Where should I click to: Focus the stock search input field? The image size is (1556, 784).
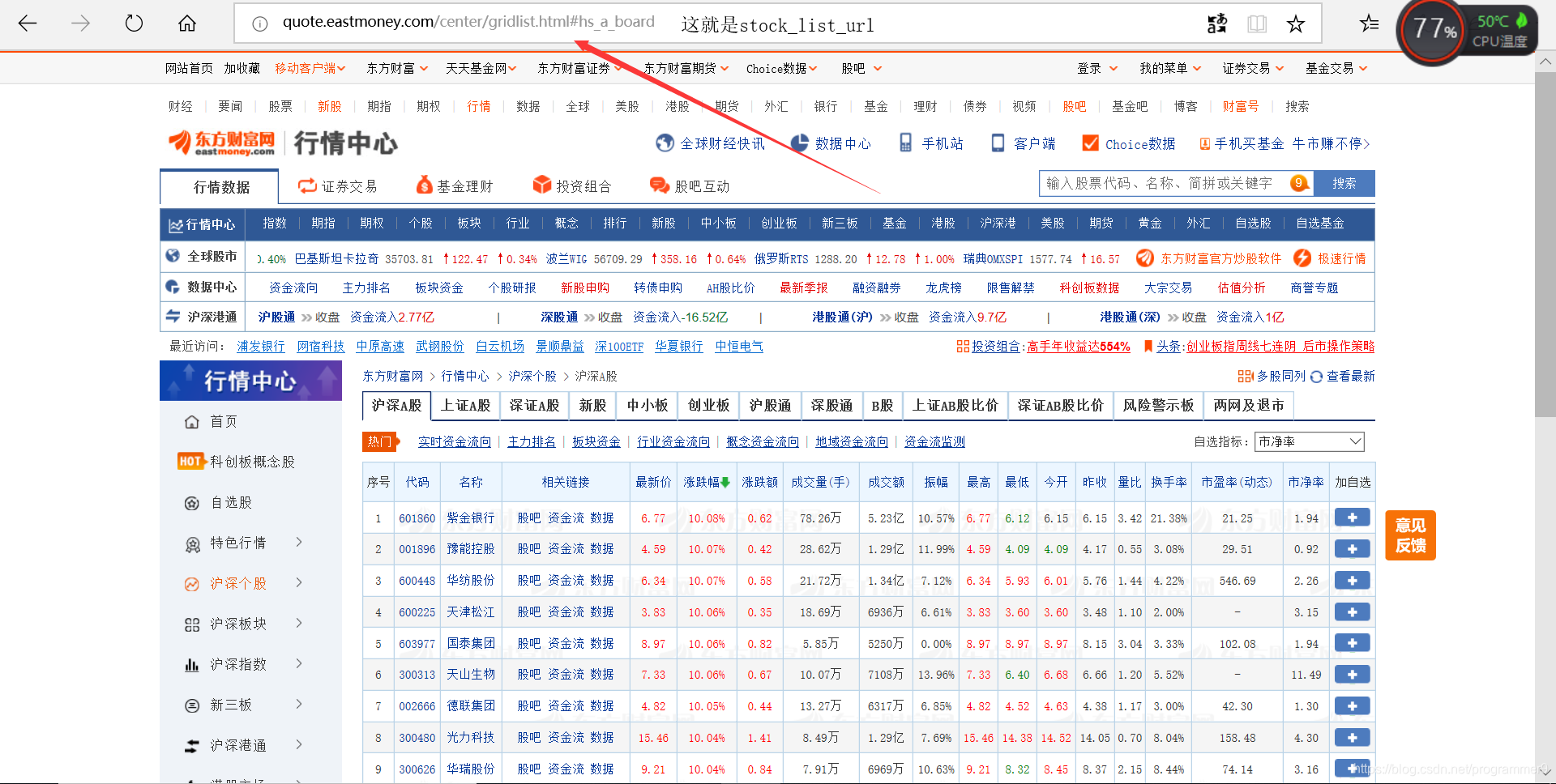1175,184
